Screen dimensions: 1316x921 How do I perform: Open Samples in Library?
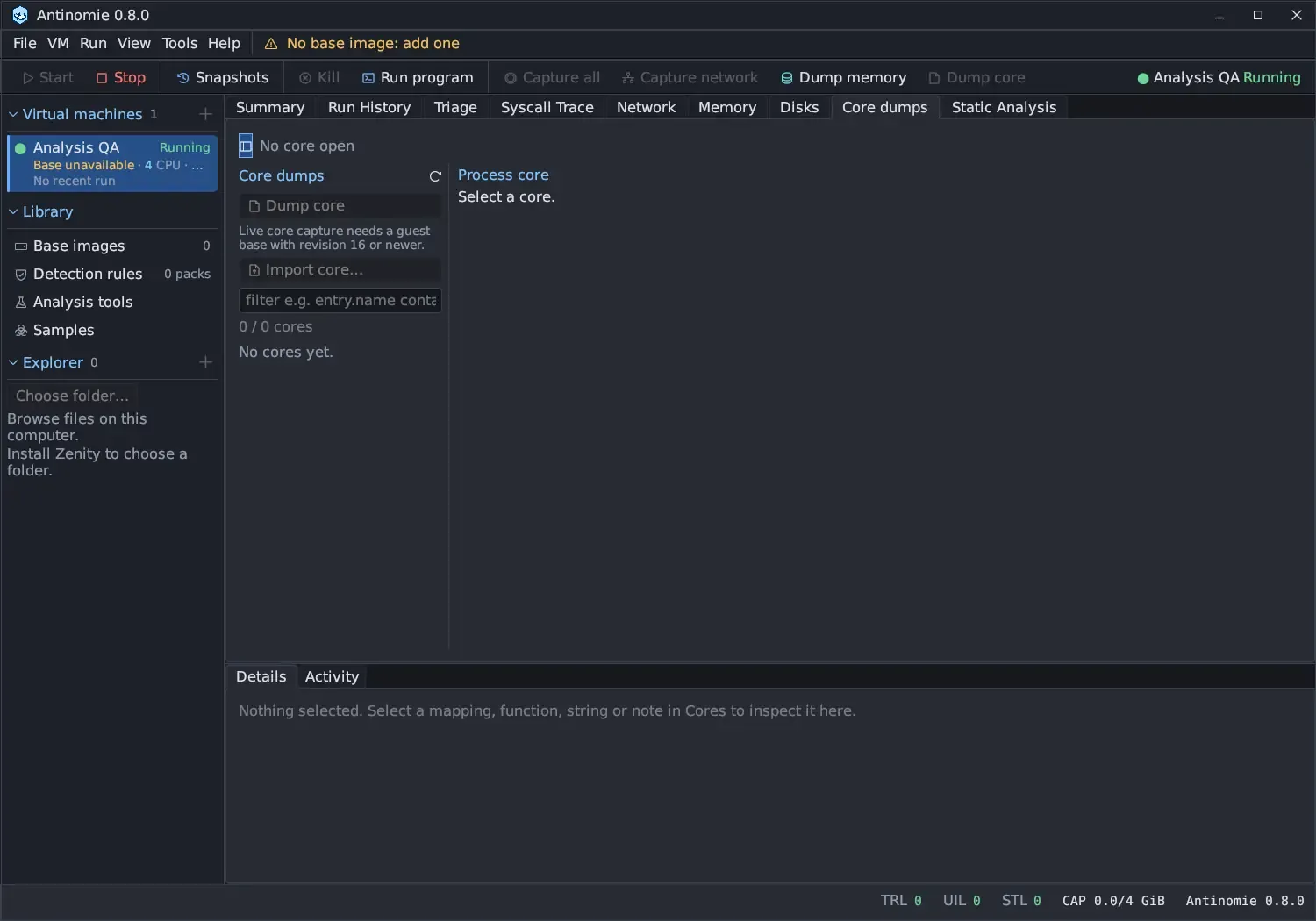[112, 330]
